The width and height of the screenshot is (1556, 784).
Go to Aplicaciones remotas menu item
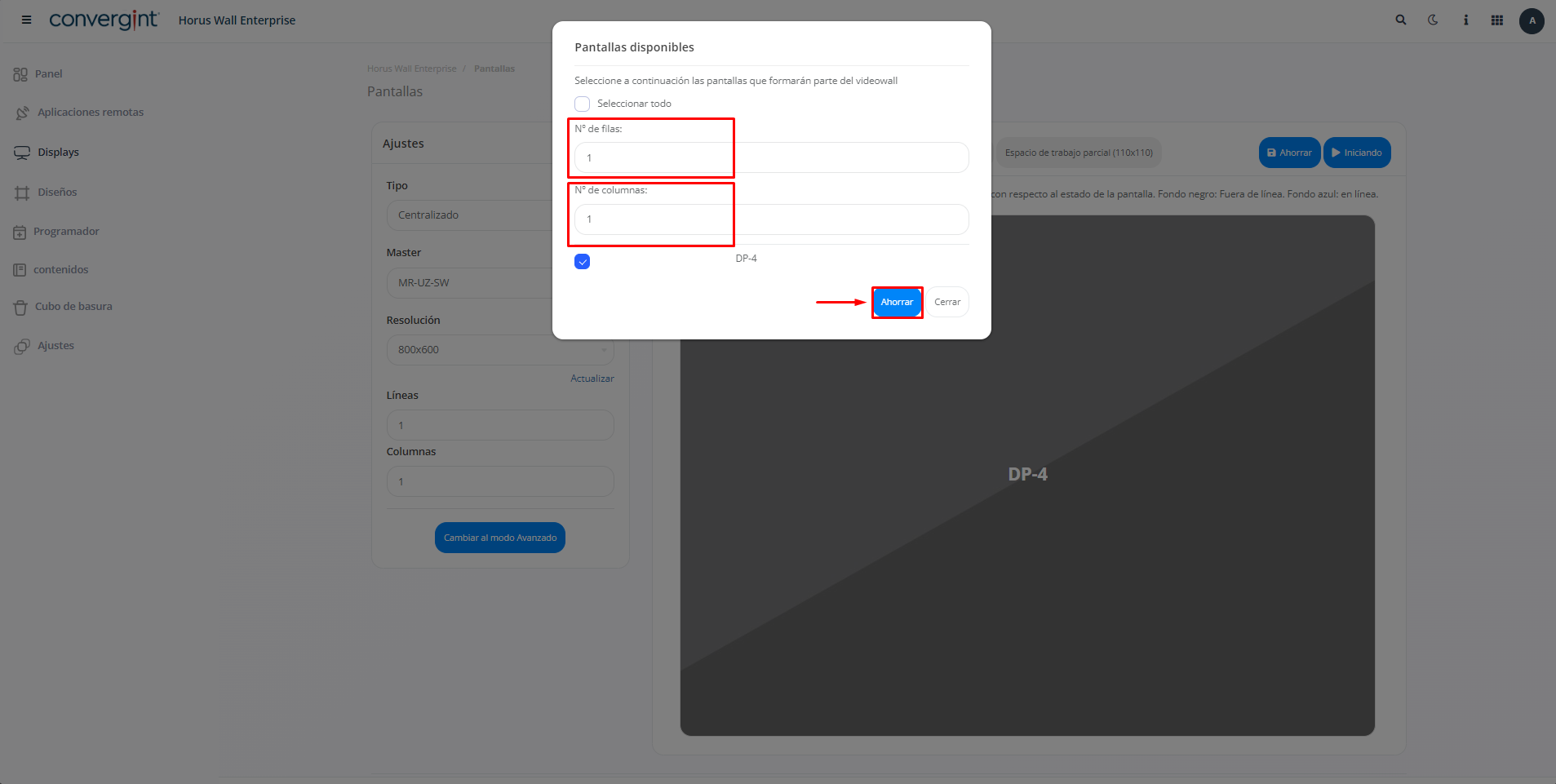[x=90, y=113]
